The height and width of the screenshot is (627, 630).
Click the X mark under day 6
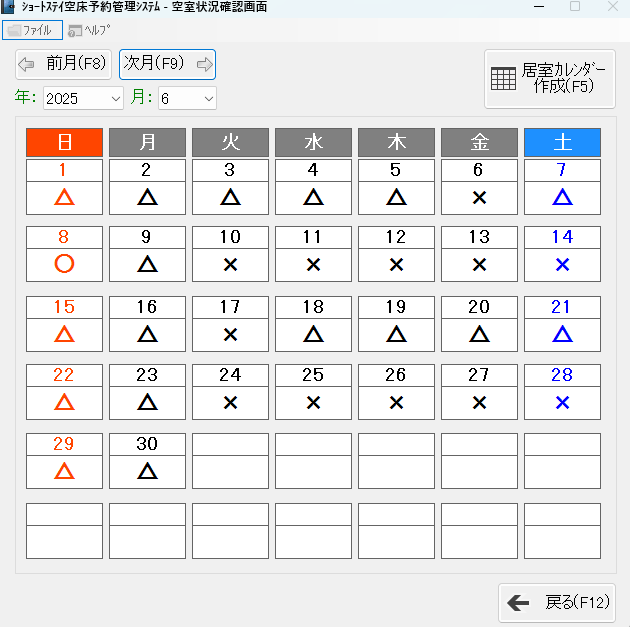click(479, 198)
